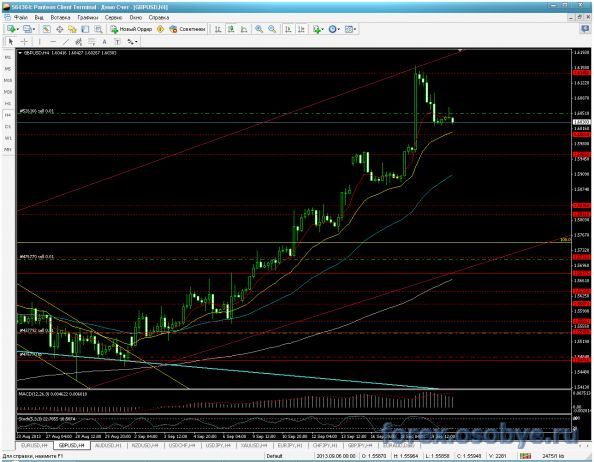Viewport: 594px width, 462px height.
Task: Select the Vertical Line drawing tool
Action: (x=39, y=42)
